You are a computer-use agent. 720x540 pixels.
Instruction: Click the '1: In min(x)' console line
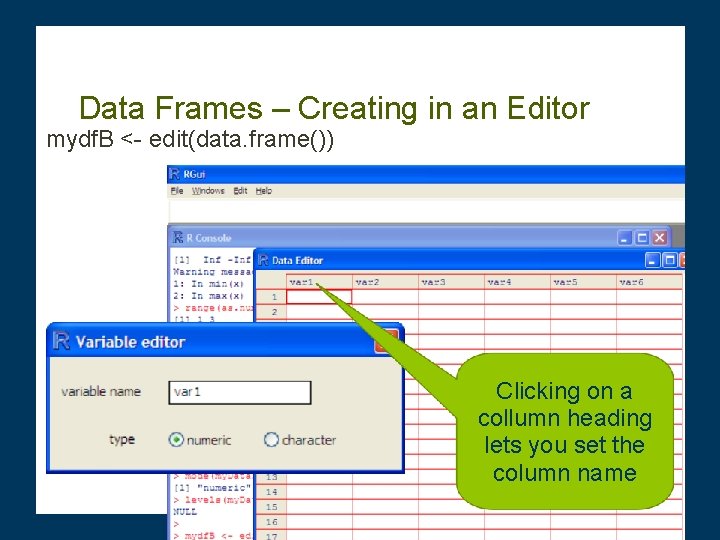[x=209, y=284]
